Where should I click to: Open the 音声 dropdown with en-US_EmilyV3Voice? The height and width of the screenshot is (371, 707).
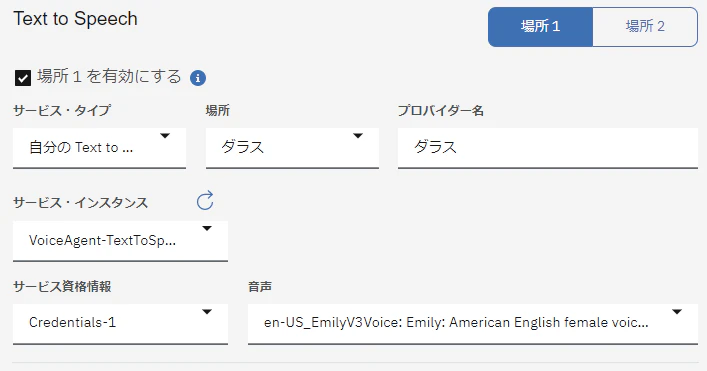473,323
